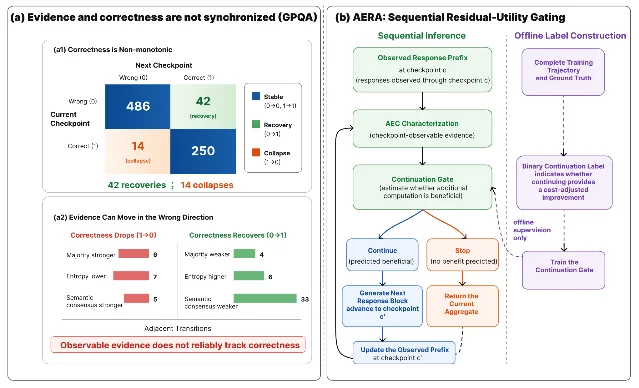Click the green Recovery legend swatch

[256, 124]
